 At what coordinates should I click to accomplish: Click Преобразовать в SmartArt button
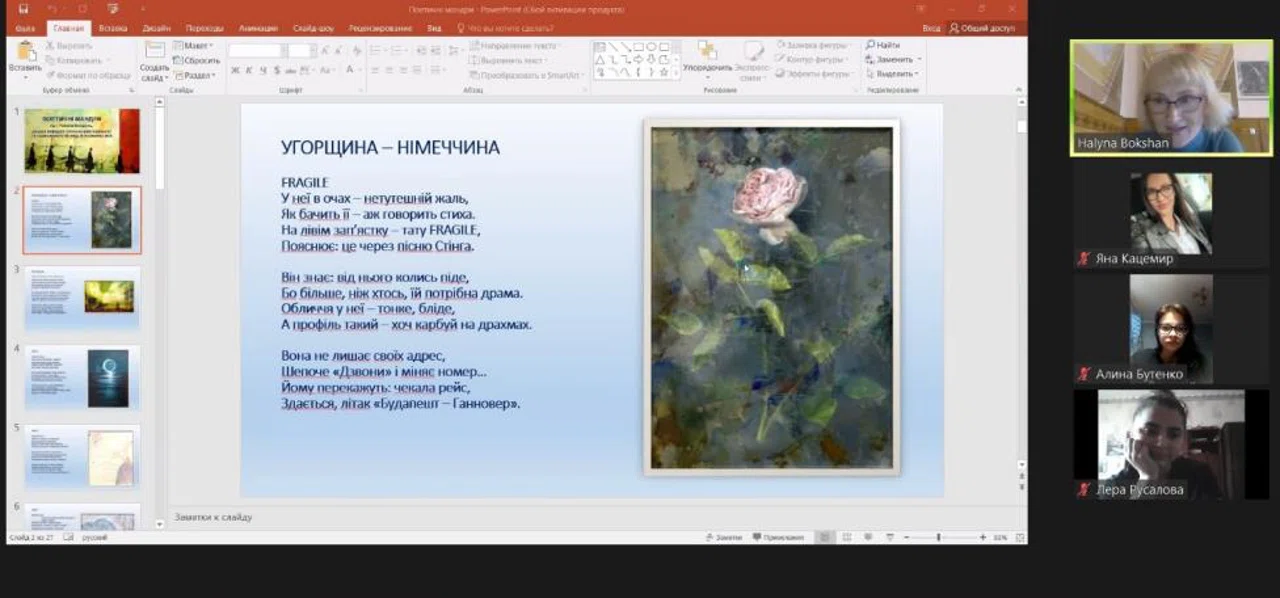click(524, 75)
